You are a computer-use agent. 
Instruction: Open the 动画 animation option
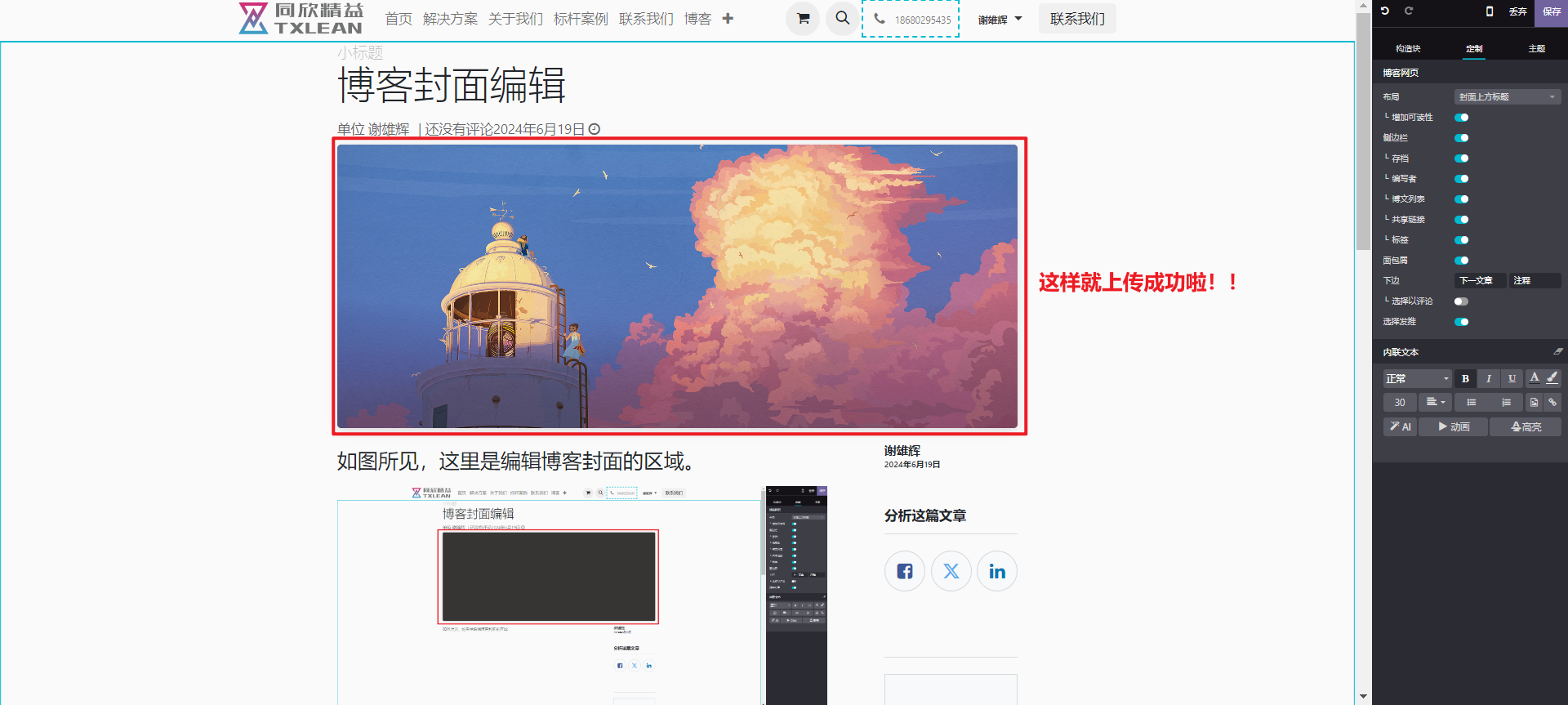[1454, 426]
